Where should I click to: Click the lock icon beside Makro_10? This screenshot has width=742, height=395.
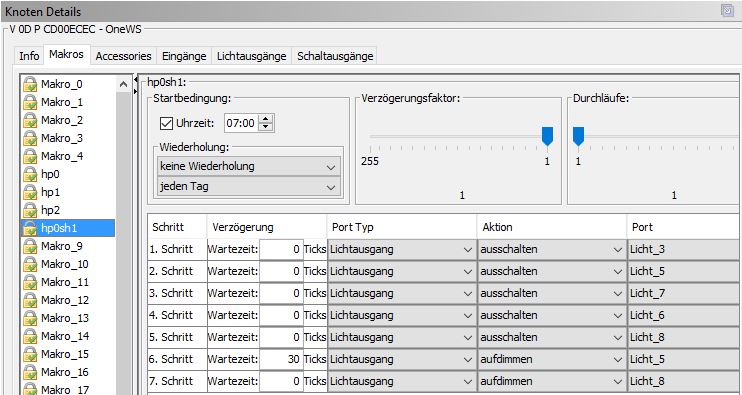(30, 264)
